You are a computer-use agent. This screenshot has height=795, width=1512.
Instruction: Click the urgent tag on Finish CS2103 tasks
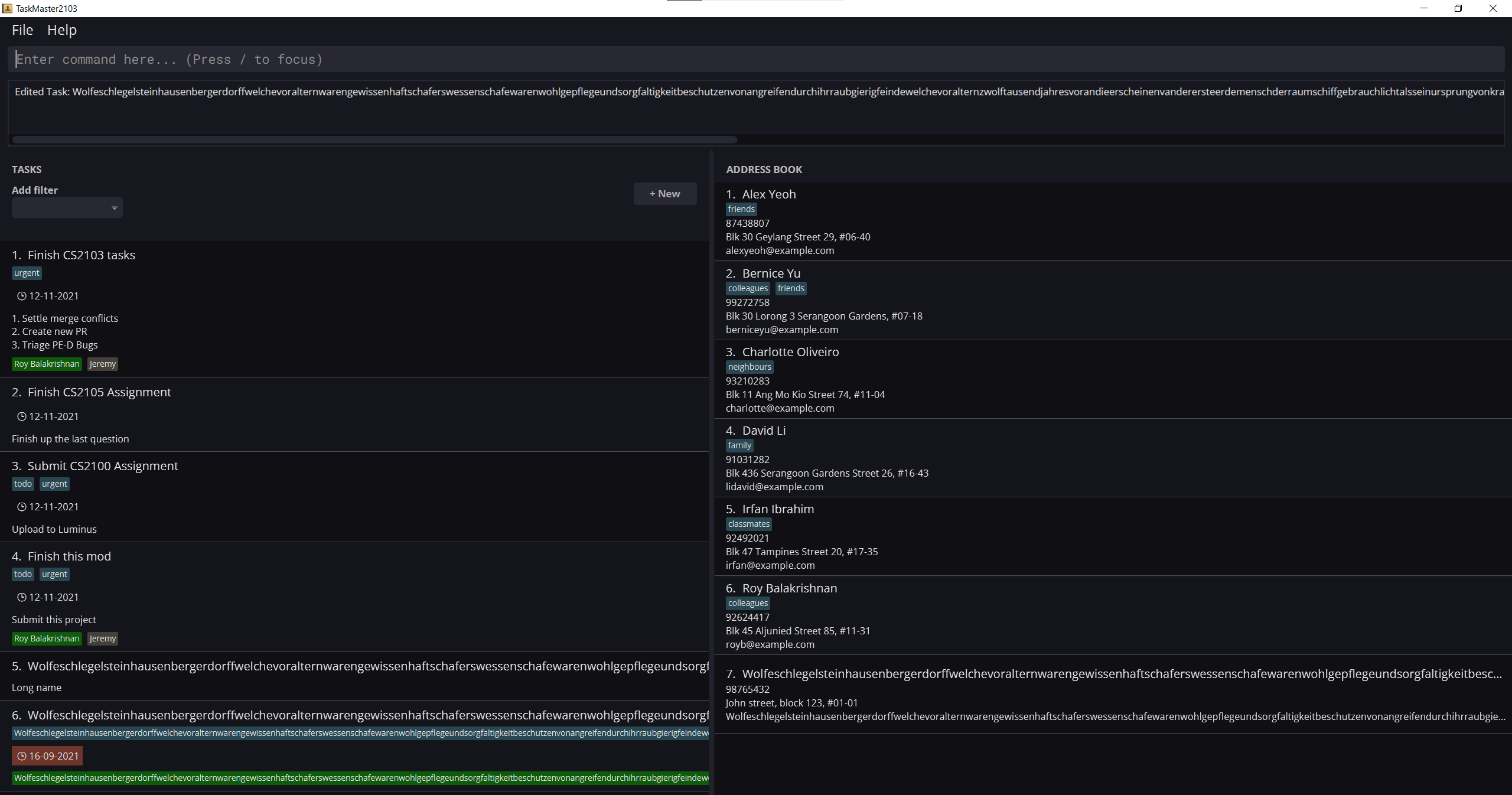pos(27,273)
